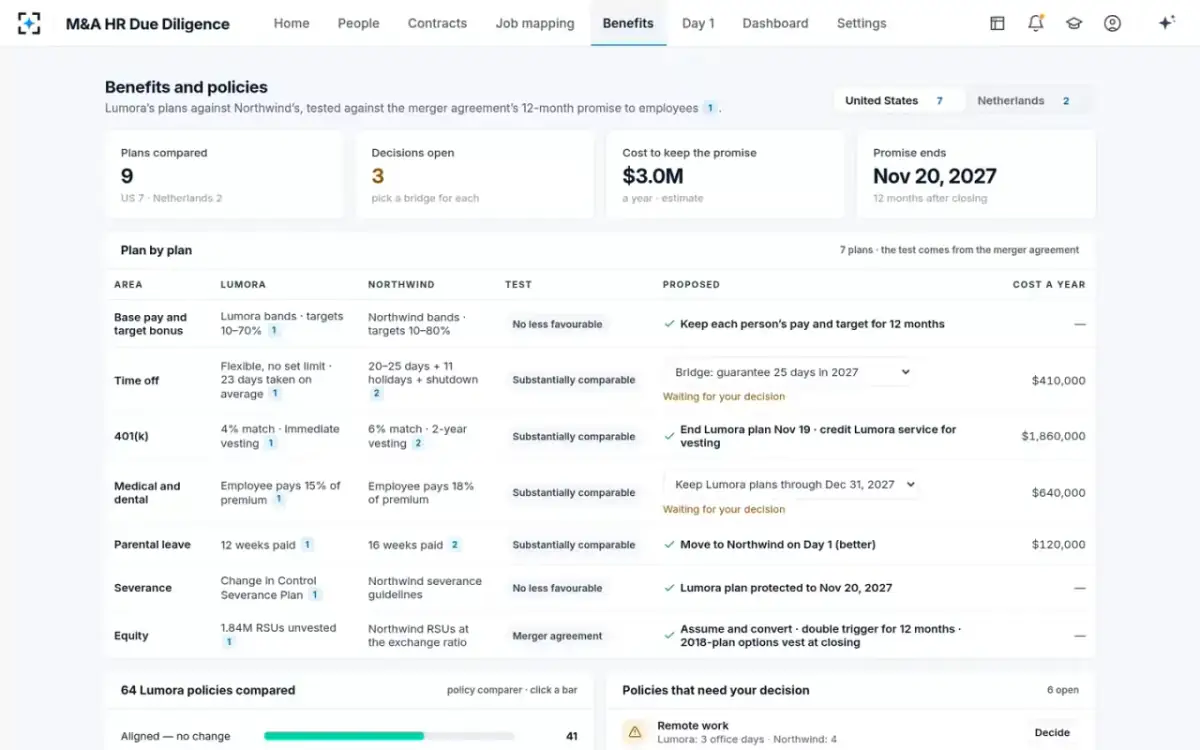Open citation 1 under 1.84M RSUs unvested
1200x750 pixels.
click(228, 642)
